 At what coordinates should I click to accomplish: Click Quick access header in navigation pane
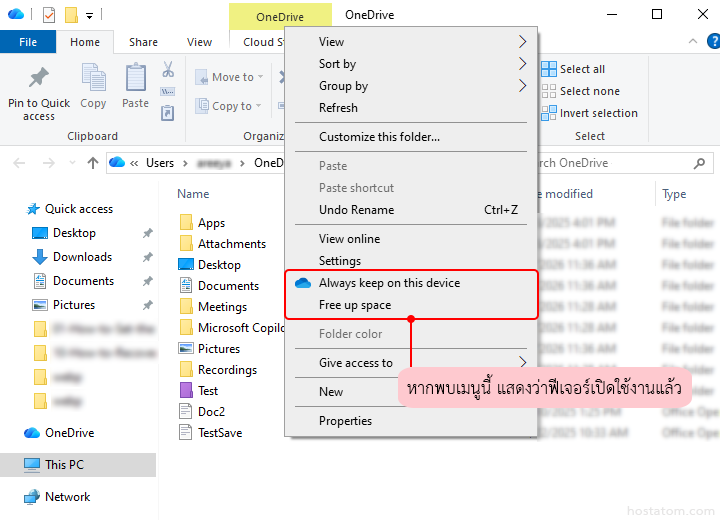[69, 209]
